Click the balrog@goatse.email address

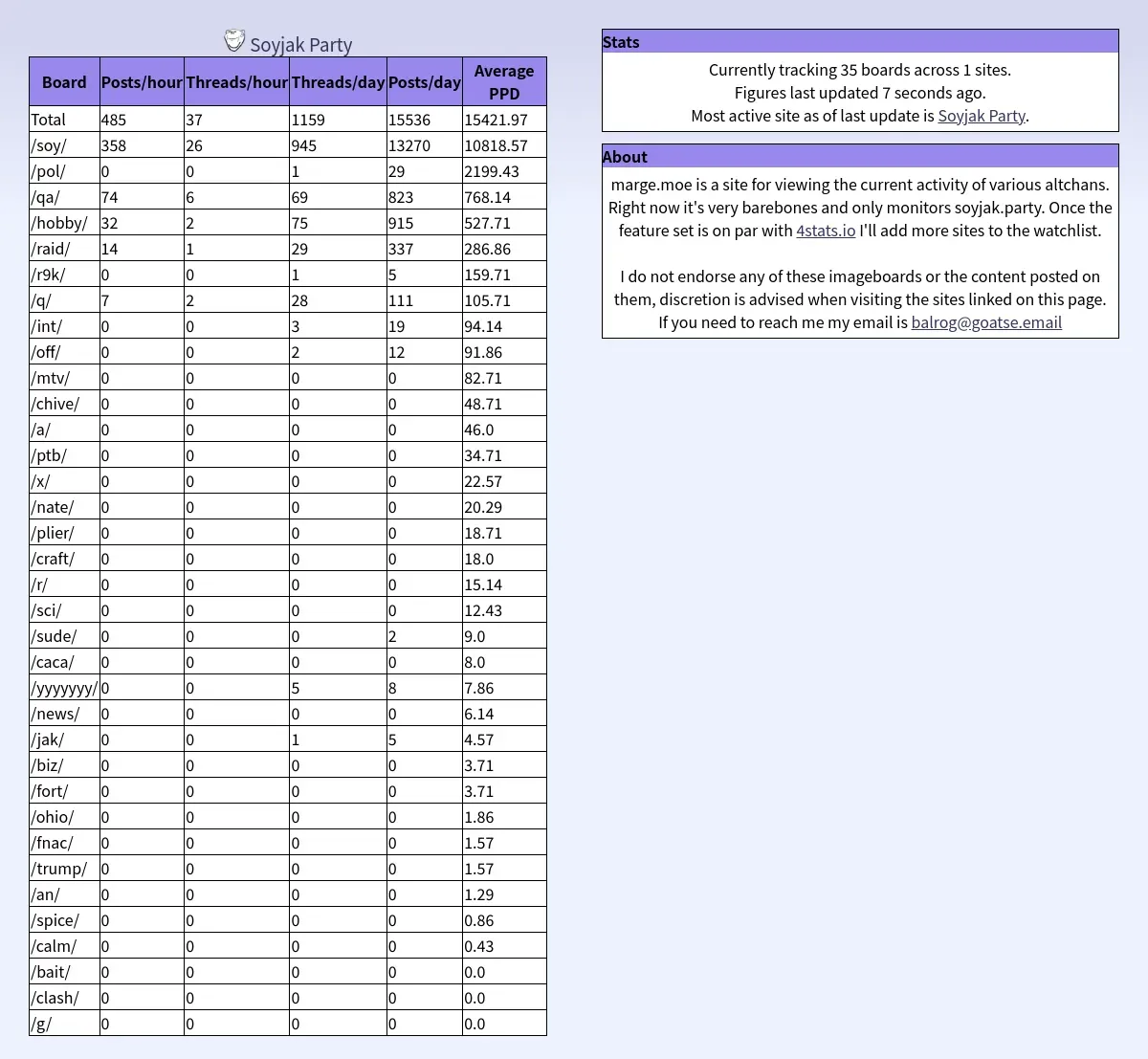coord(986,322)
